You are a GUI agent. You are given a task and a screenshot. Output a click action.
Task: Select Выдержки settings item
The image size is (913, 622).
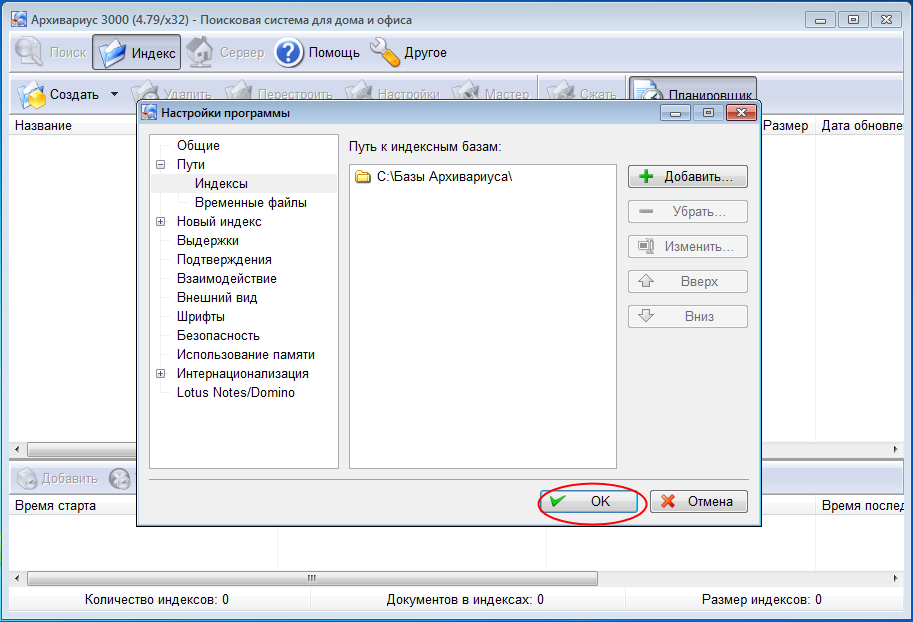coord(208,241)
